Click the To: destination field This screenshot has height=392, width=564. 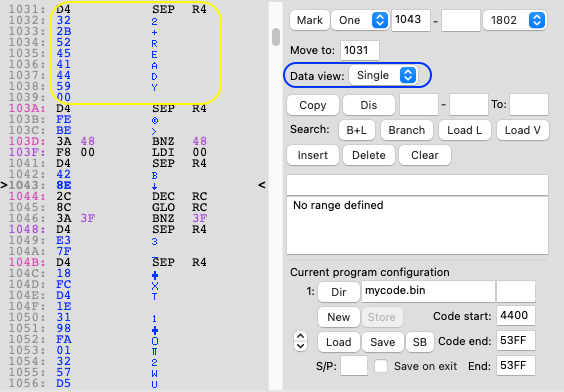pyautogui.click(x=529, y=105)
